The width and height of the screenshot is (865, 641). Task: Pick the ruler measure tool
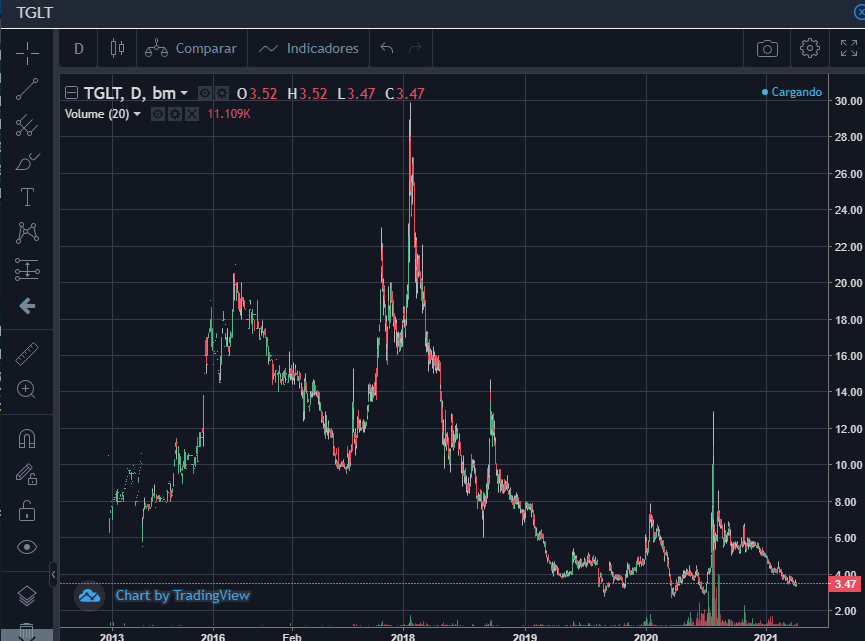click(27, 352)
